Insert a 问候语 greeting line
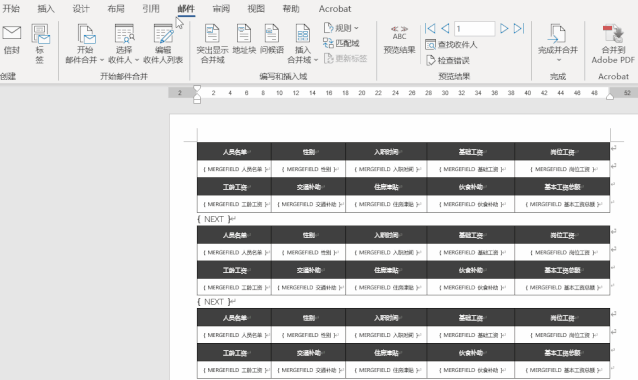638x380 pixels. [x=271, y=33]
